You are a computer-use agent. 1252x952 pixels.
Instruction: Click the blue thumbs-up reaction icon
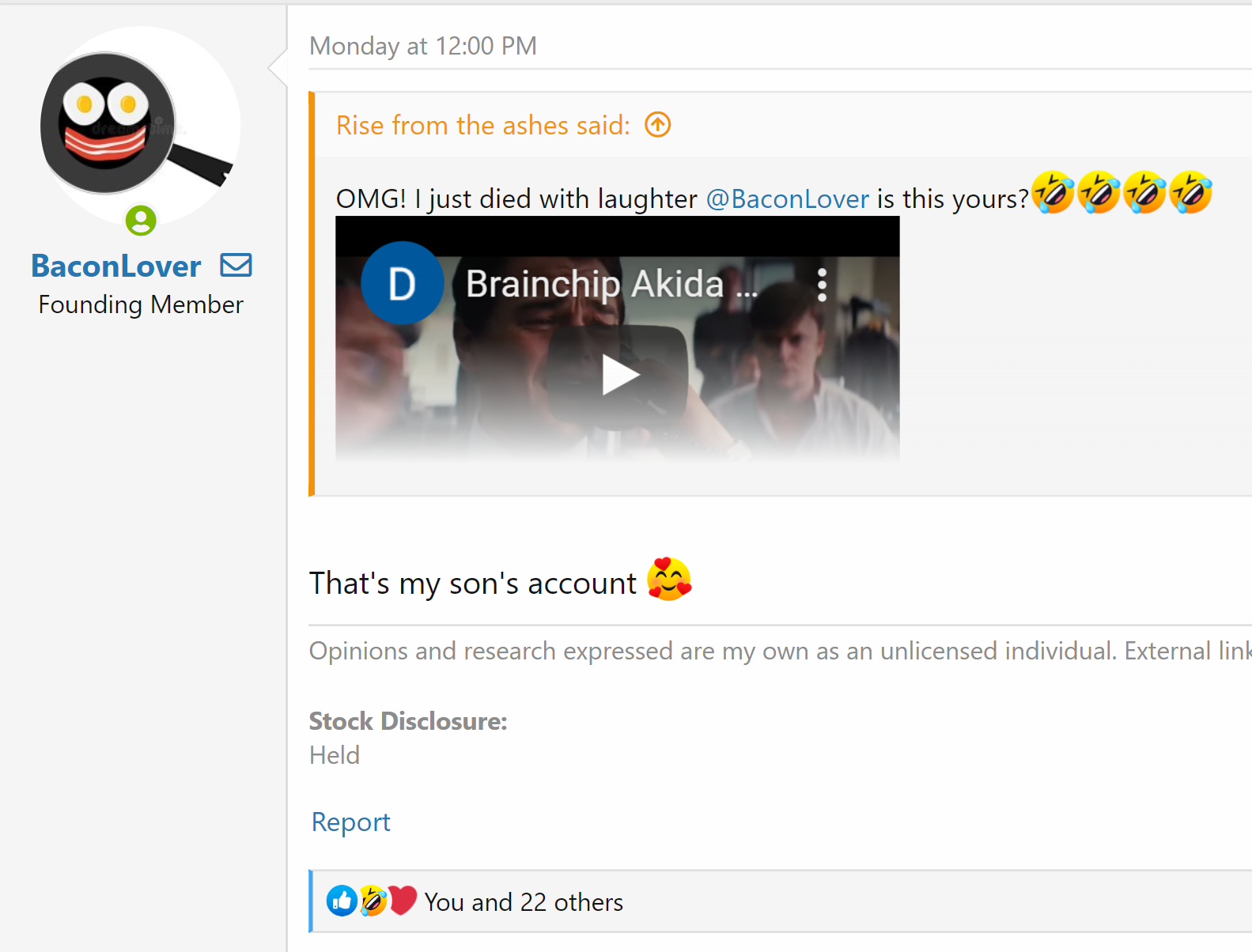coord(342,901)
